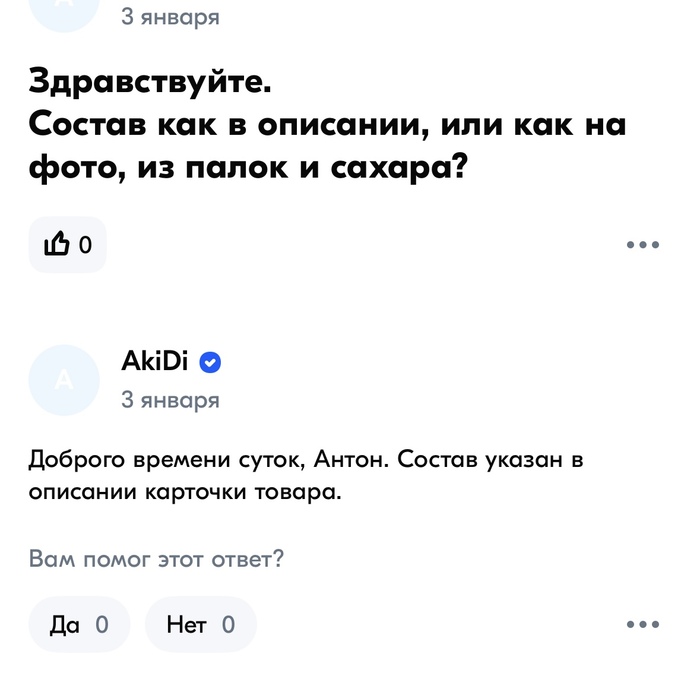Click the like count beside the thumbs-up
This screenshot has height=682, width=700.
(x=85, y=244)
